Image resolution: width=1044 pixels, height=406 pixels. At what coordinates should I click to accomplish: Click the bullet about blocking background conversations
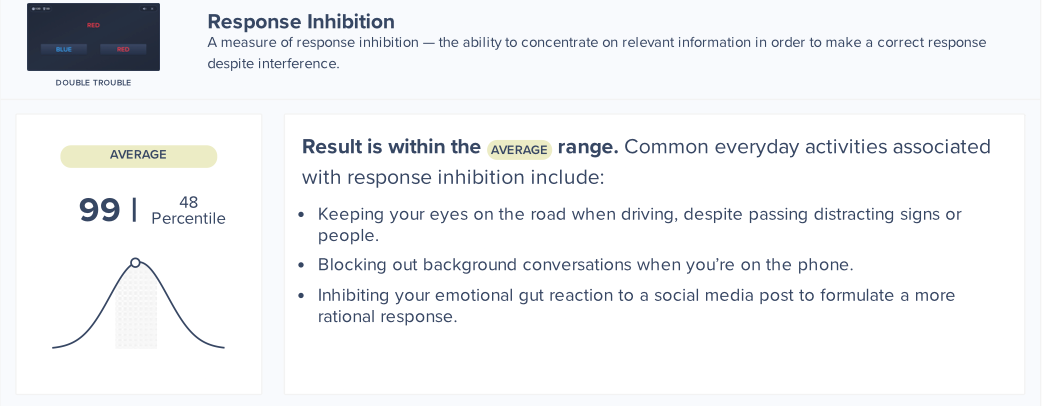pyautogui.click(x=585, y=265)
